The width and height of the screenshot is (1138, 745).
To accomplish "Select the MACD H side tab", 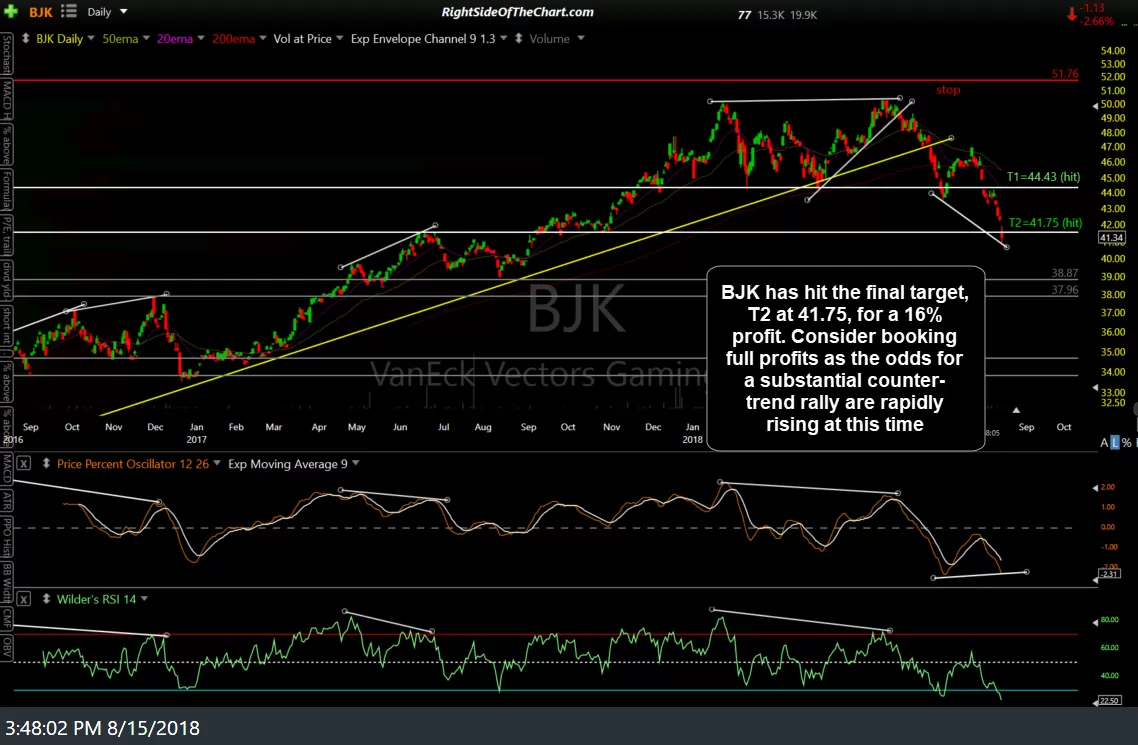I will [7, 99].
